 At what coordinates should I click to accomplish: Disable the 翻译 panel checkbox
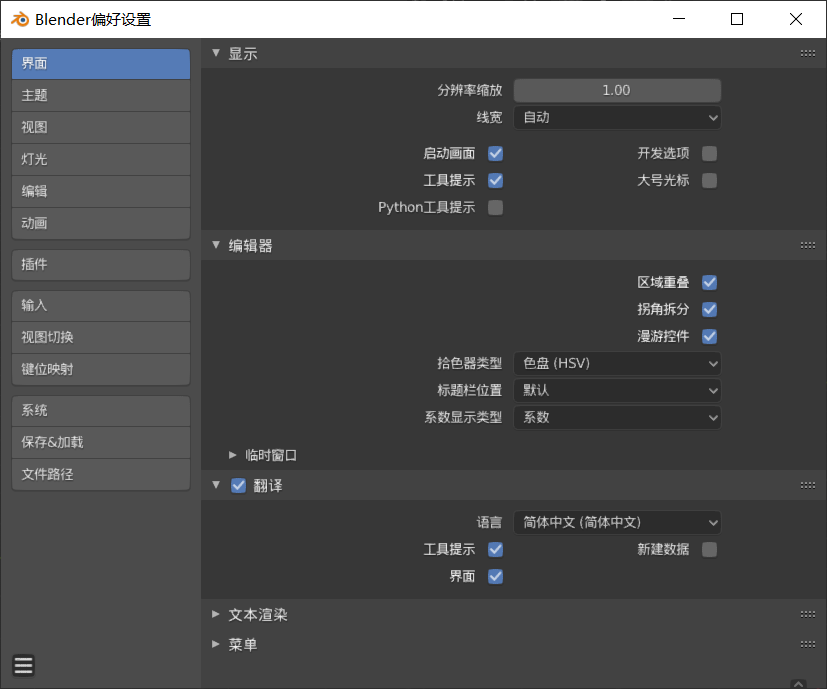click(x=238, y=485)
